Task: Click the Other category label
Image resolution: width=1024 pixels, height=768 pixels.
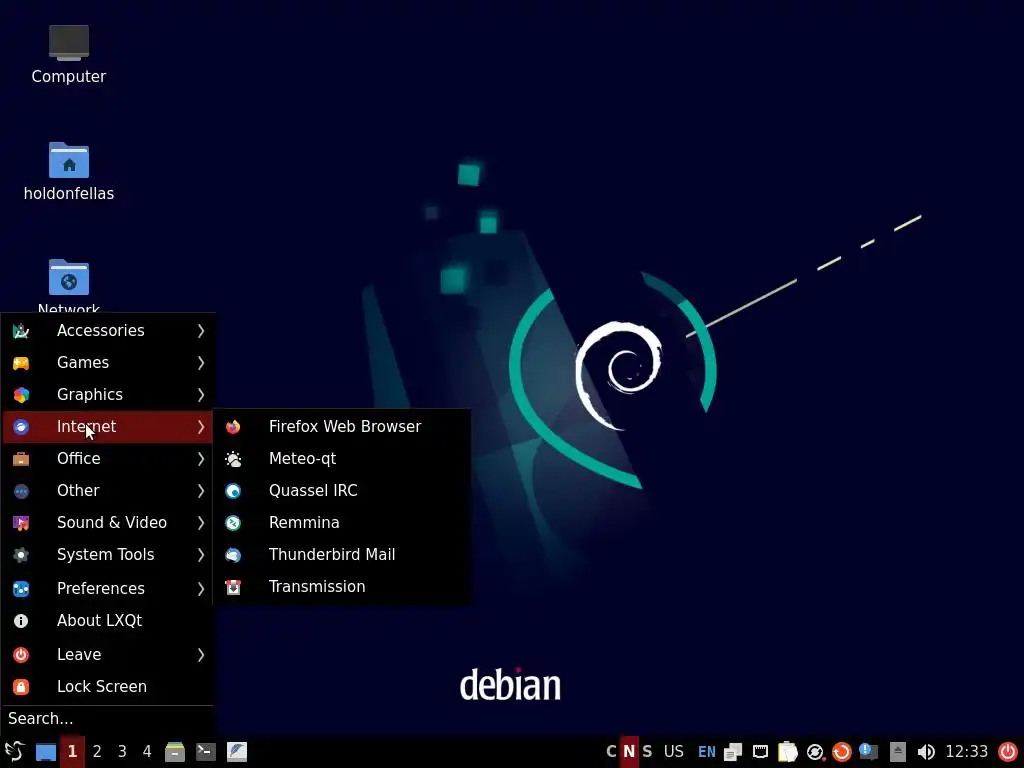Action: click(78, 490)
